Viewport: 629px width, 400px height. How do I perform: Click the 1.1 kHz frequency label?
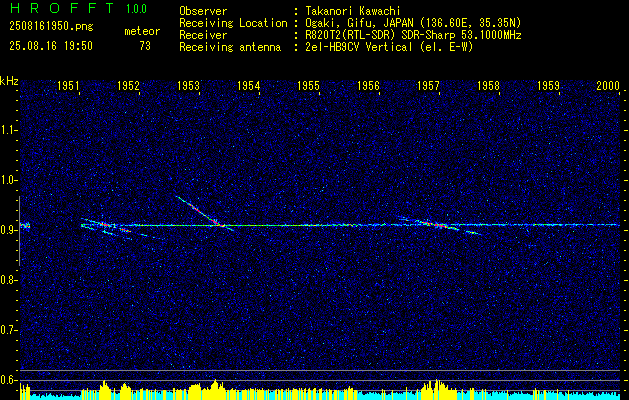click(8, 130)
